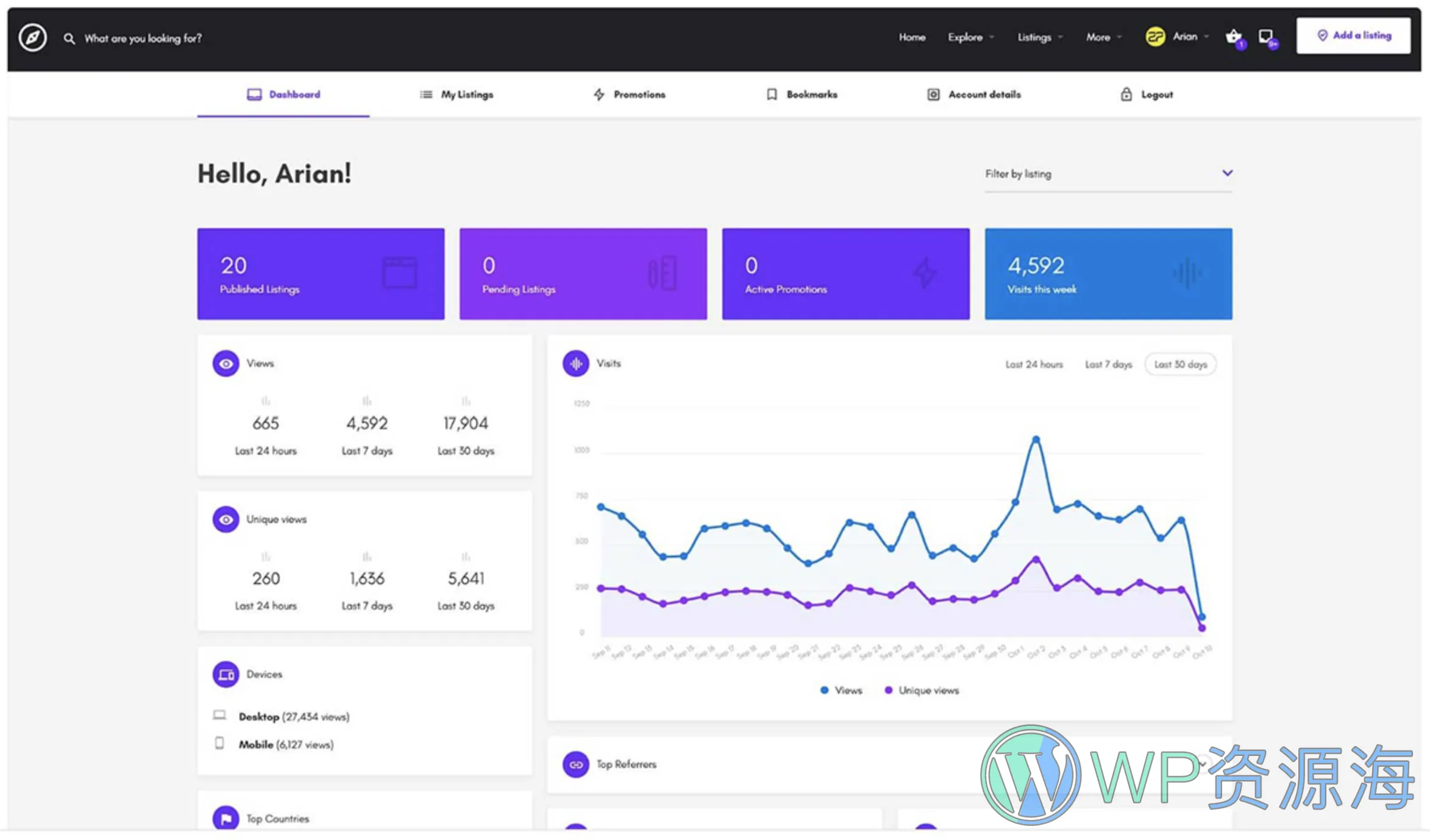The height and width of the screenshot is (840, 1430).
Task: Click the Pending Listings card icon
Action: 662,272
